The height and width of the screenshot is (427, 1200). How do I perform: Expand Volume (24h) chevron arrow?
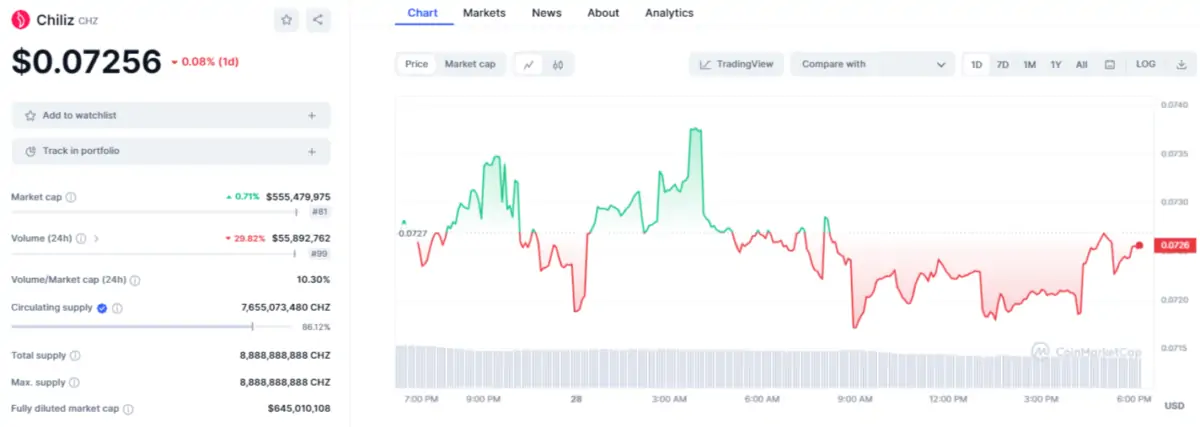pyautogui.click(x=96, y=238)
